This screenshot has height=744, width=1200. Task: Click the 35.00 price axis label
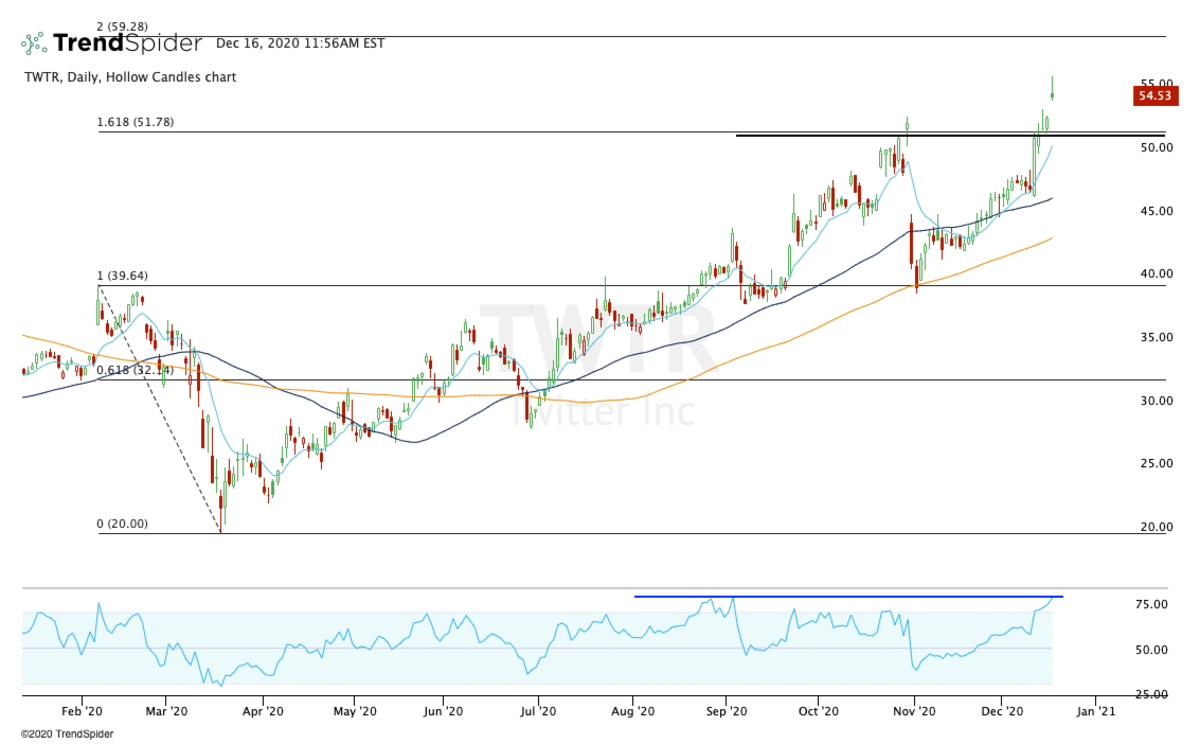click(x=1156, y=337)
